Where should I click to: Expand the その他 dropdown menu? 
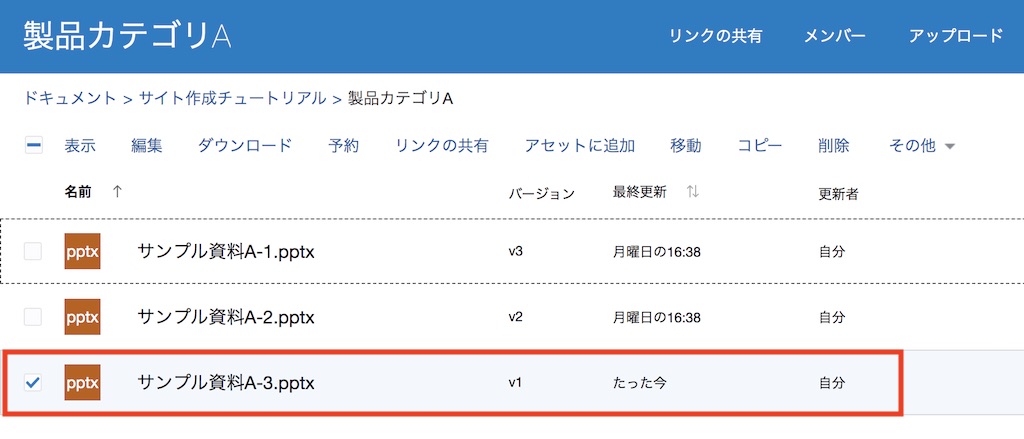coord(922,146)
